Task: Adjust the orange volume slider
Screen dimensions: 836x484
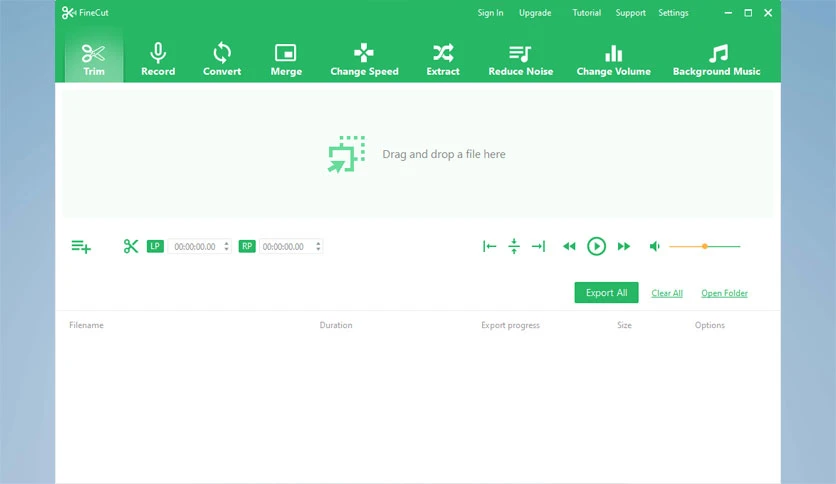Action: 704,246
